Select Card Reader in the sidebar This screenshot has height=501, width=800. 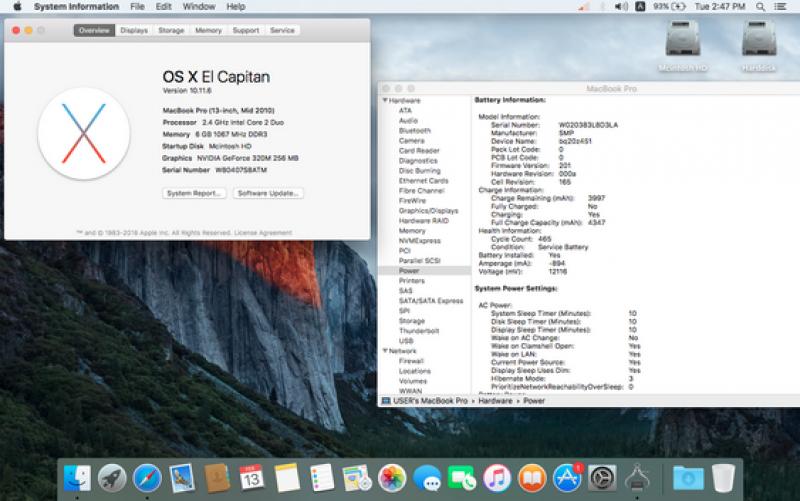[x=419, y=151]
